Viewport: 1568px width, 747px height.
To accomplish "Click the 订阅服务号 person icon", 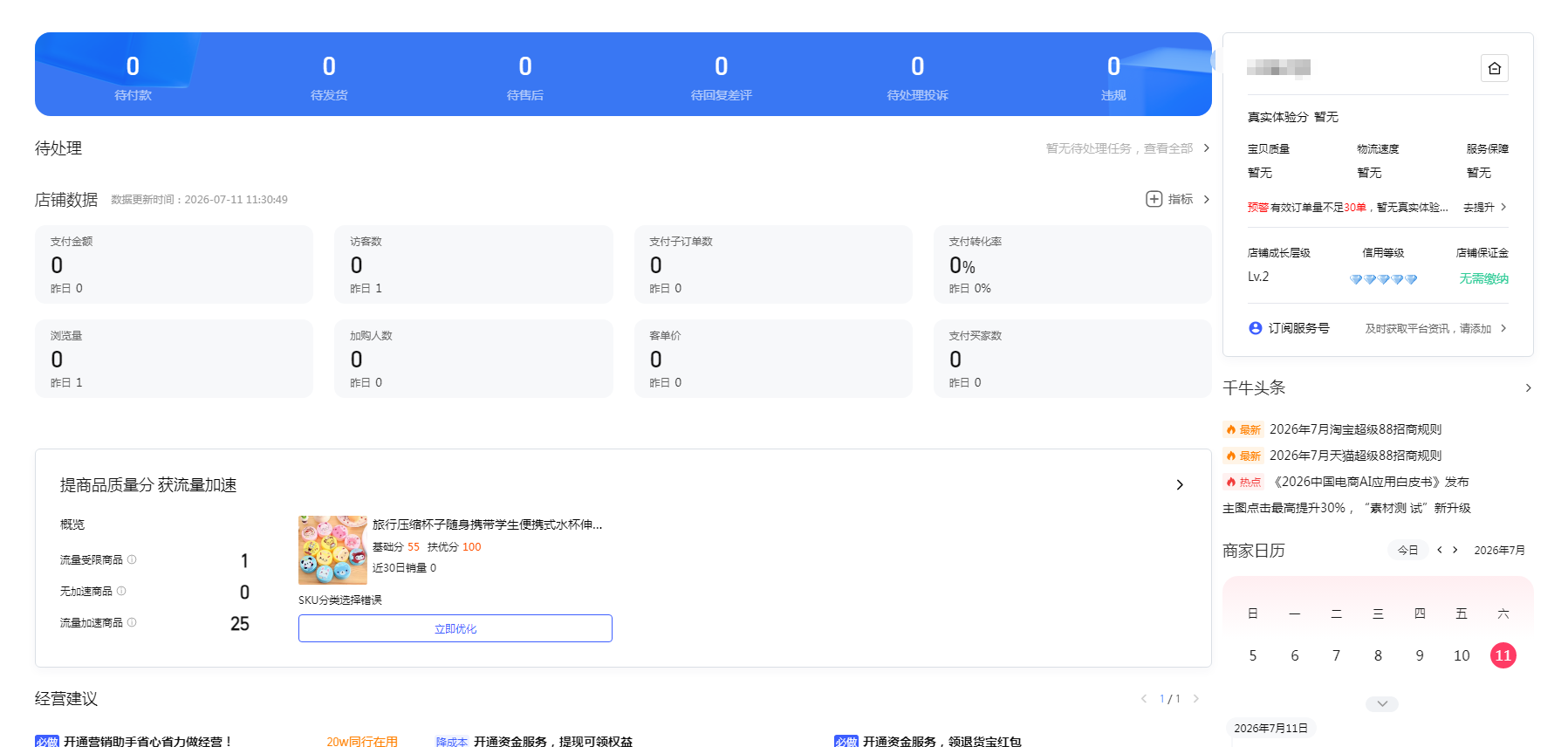I will [x=1255, y=328].
